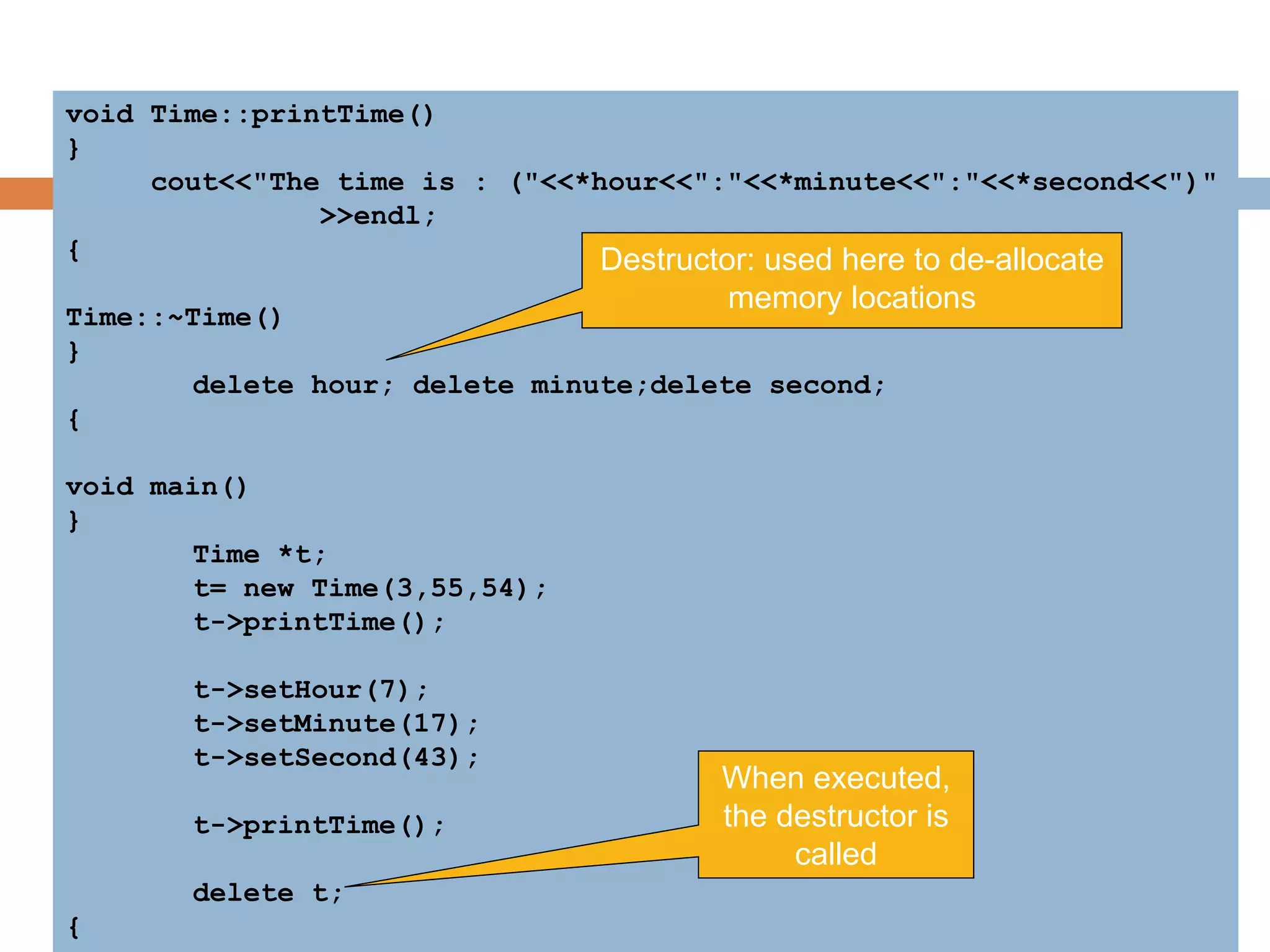
Task: Click the 'Time::~Time()' destructor definition
Action: 174,318
